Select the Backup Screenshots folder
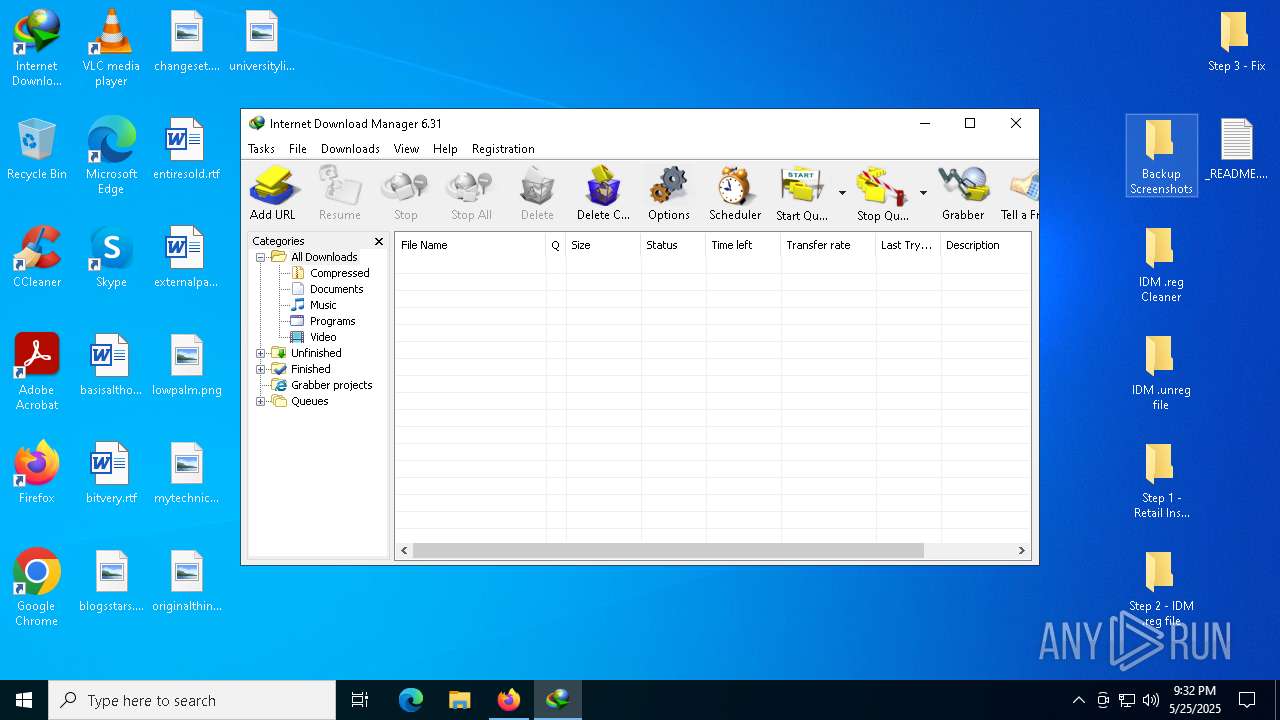The width and height of the screenshot is (1280, 720). (x=1161, y=156)
